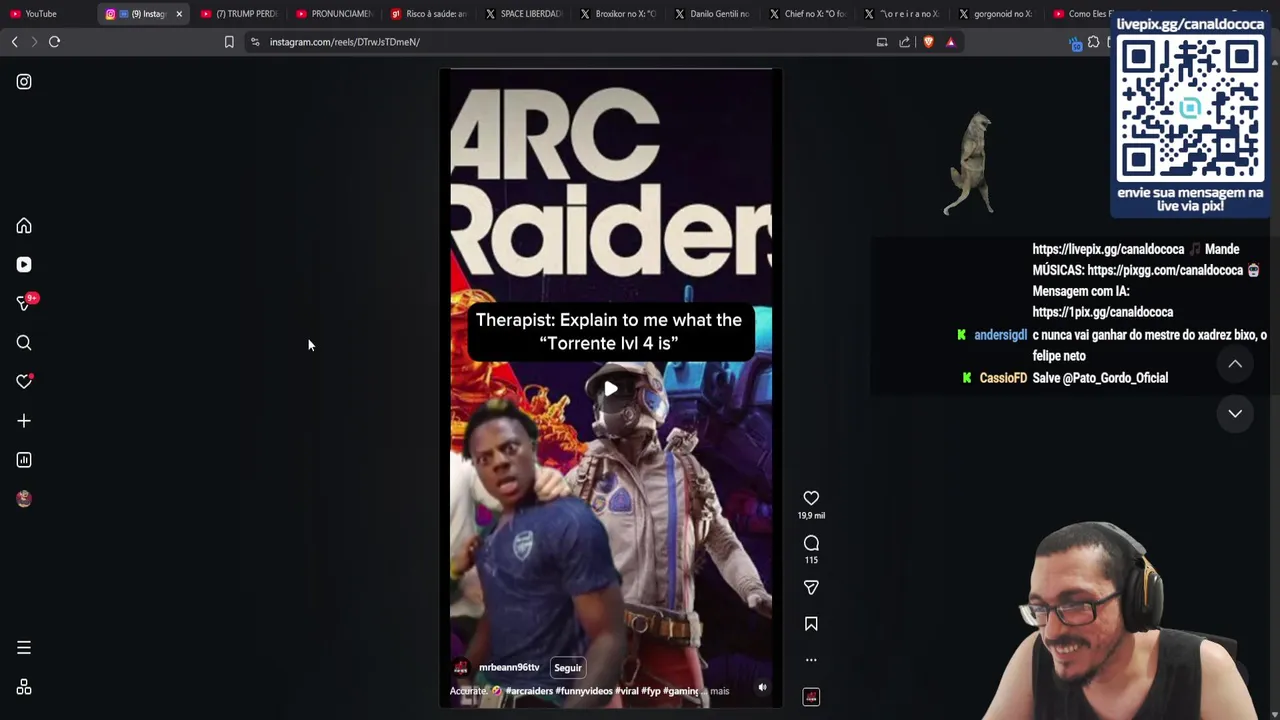Switch to TRUMP PERDE YouTube tab
The width and height of the screenshot is (1280, 720).
pos(238,14)
